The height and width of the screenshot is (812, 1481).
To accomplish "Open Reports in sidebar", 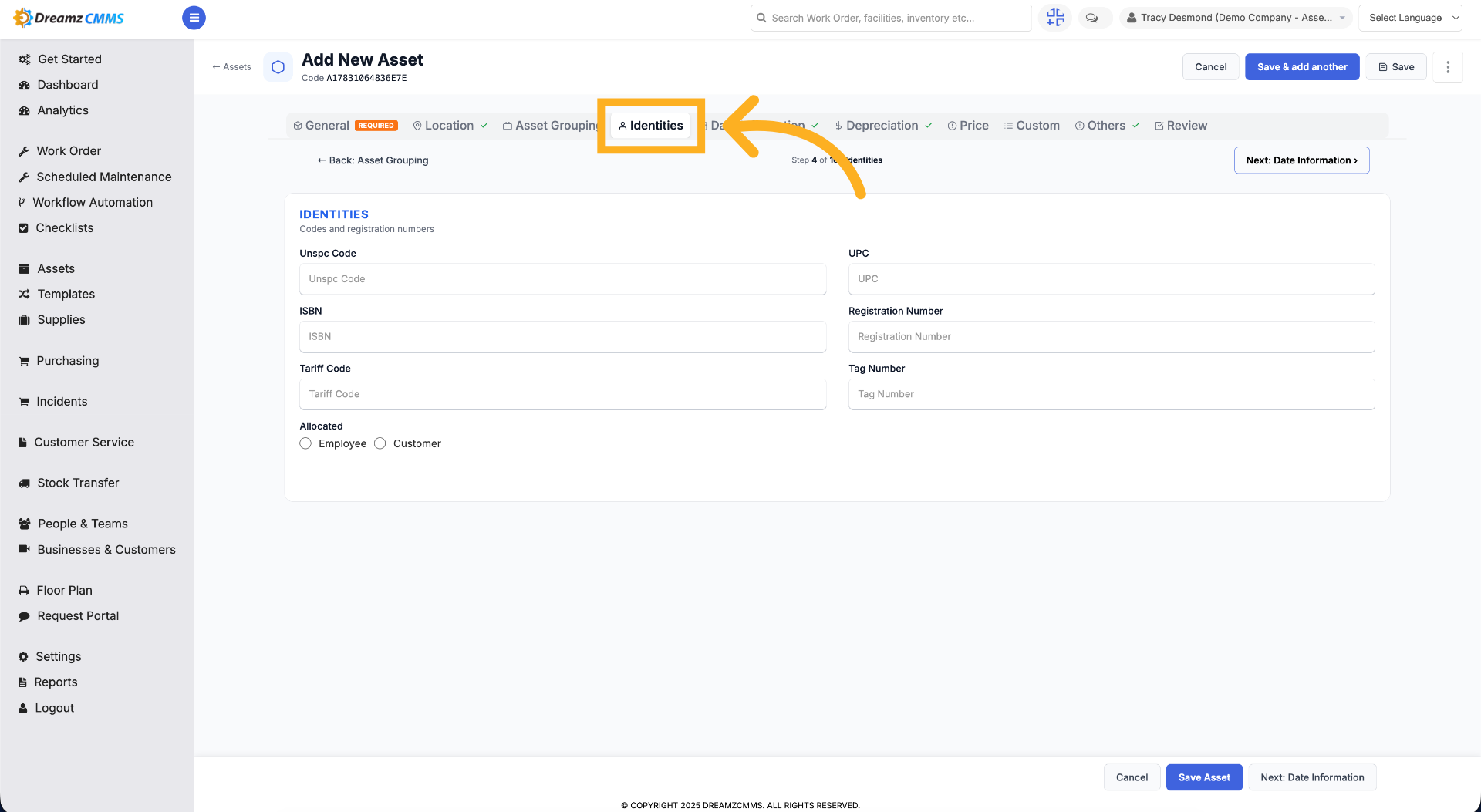I will tap(48, 682).
